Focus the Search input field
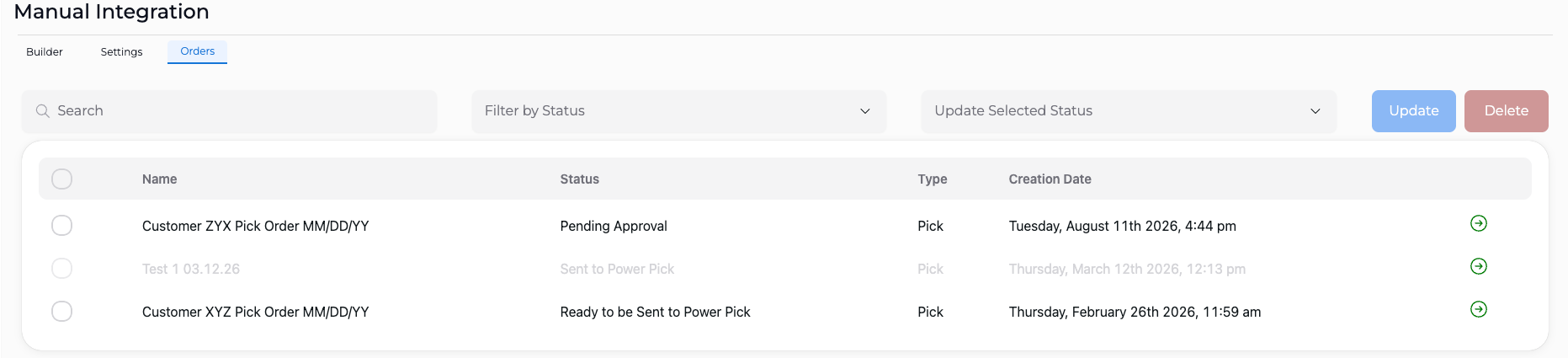The image size is (1568, 358). [x=229, y=111]
